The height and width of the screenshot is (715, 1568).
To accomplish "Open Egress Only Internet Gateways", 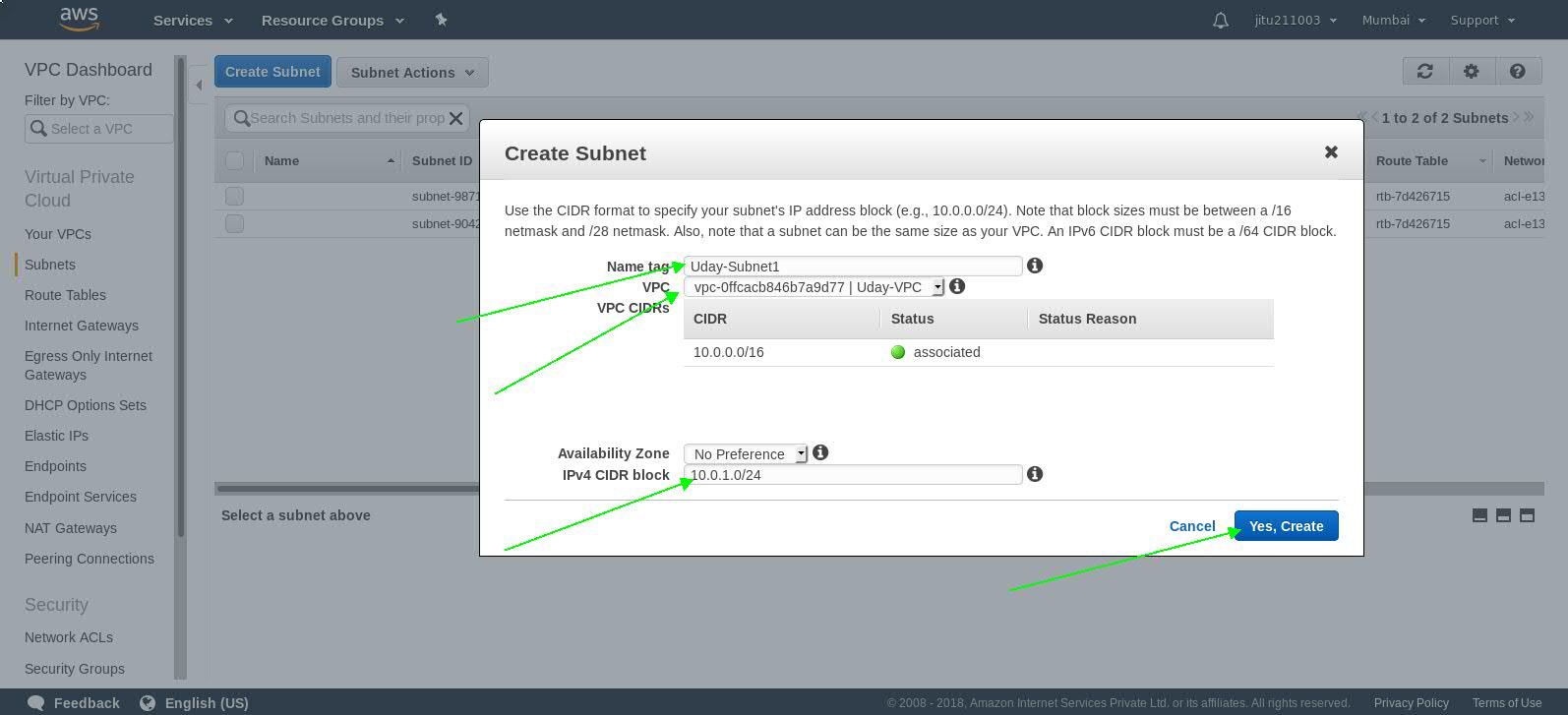I will point(89,365).
